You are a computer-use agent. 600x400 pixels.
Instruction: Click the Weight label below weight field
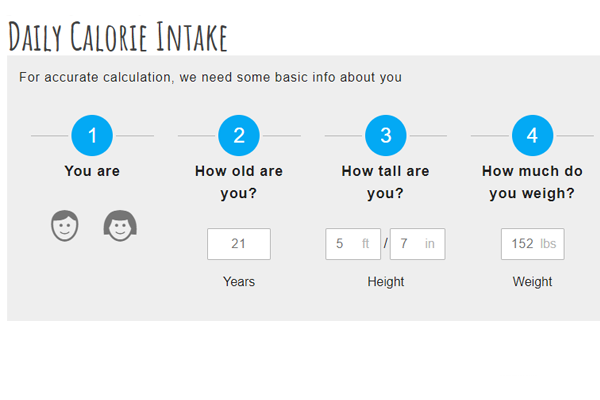pos(532,282)
